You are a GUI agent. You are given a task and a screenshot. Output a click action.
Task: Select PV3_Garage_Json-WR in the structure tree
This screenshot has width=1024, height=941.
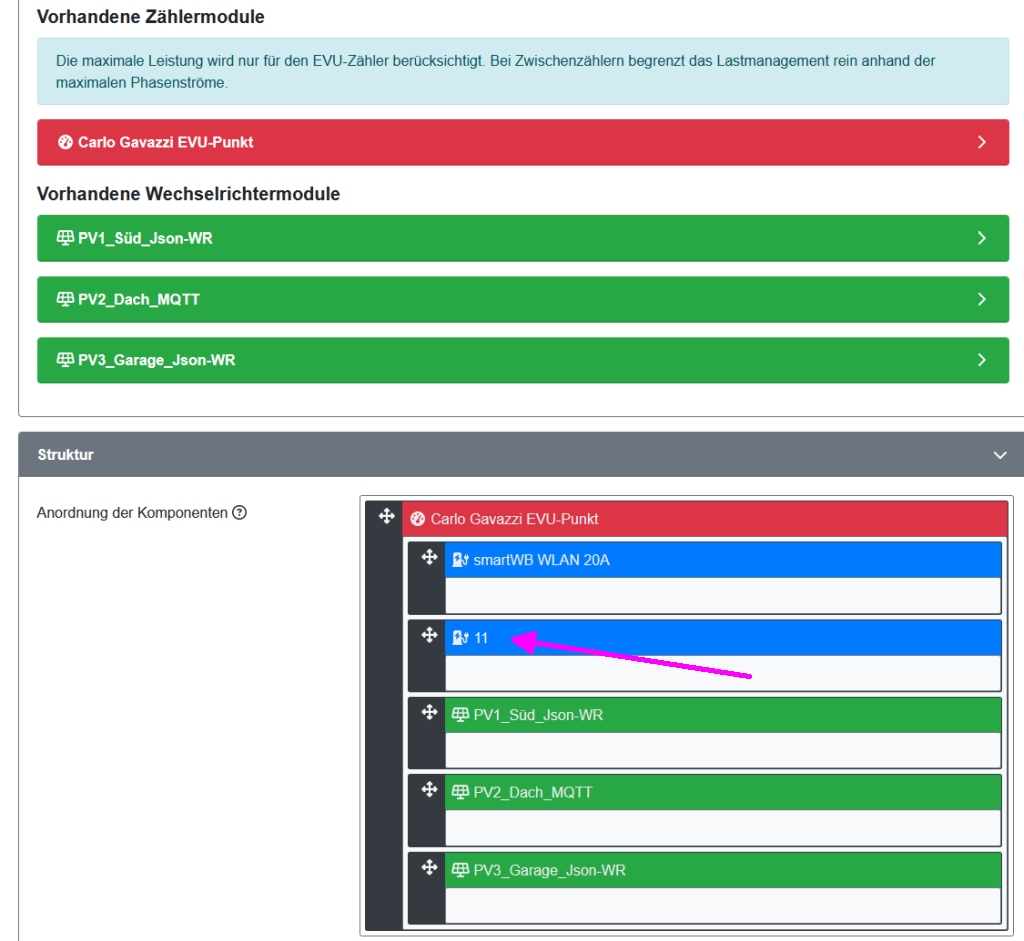click(723, 870)
